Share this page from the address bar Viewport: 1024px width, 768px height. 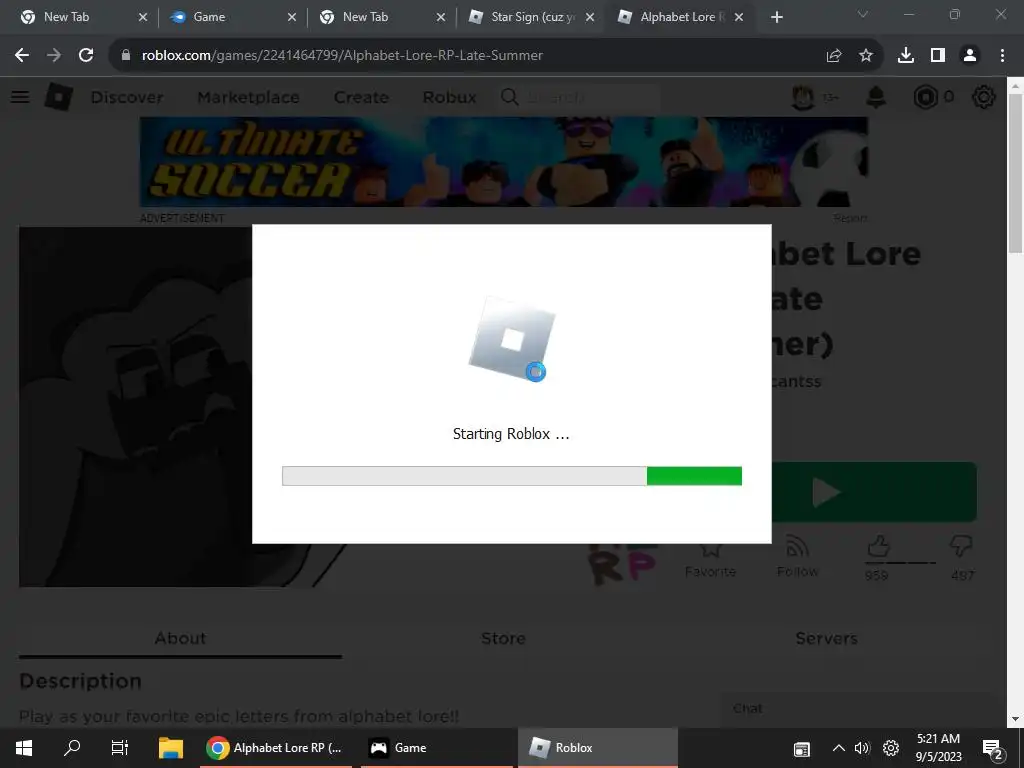click(833, 56)
